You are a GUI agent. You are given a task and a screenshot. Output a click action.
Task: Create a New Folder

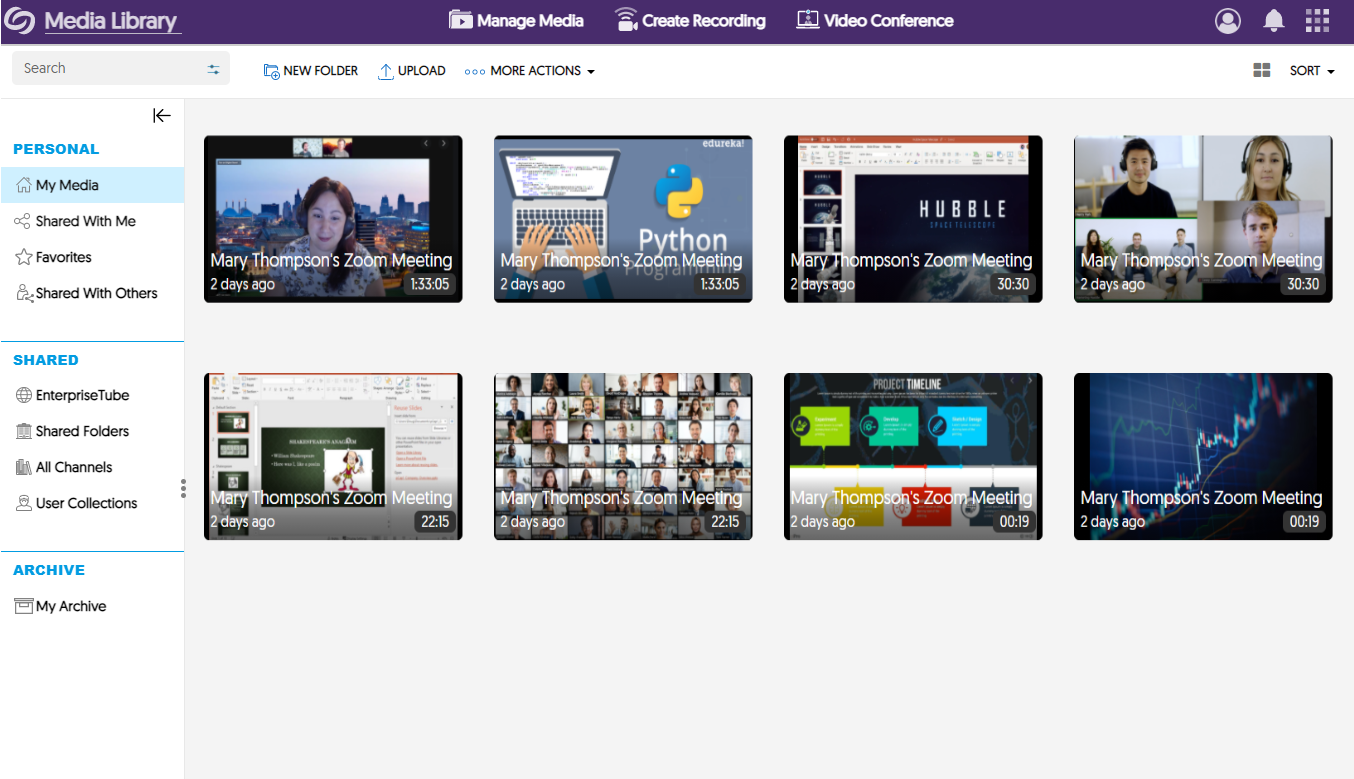click(311, 71)
